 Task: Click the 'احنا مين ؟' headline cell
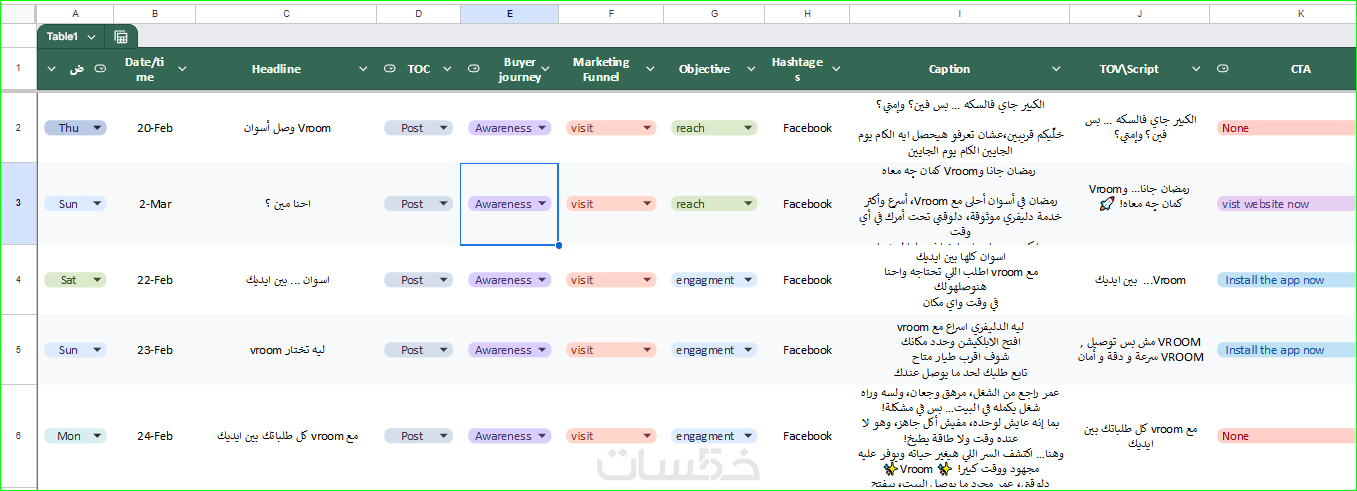287,204
